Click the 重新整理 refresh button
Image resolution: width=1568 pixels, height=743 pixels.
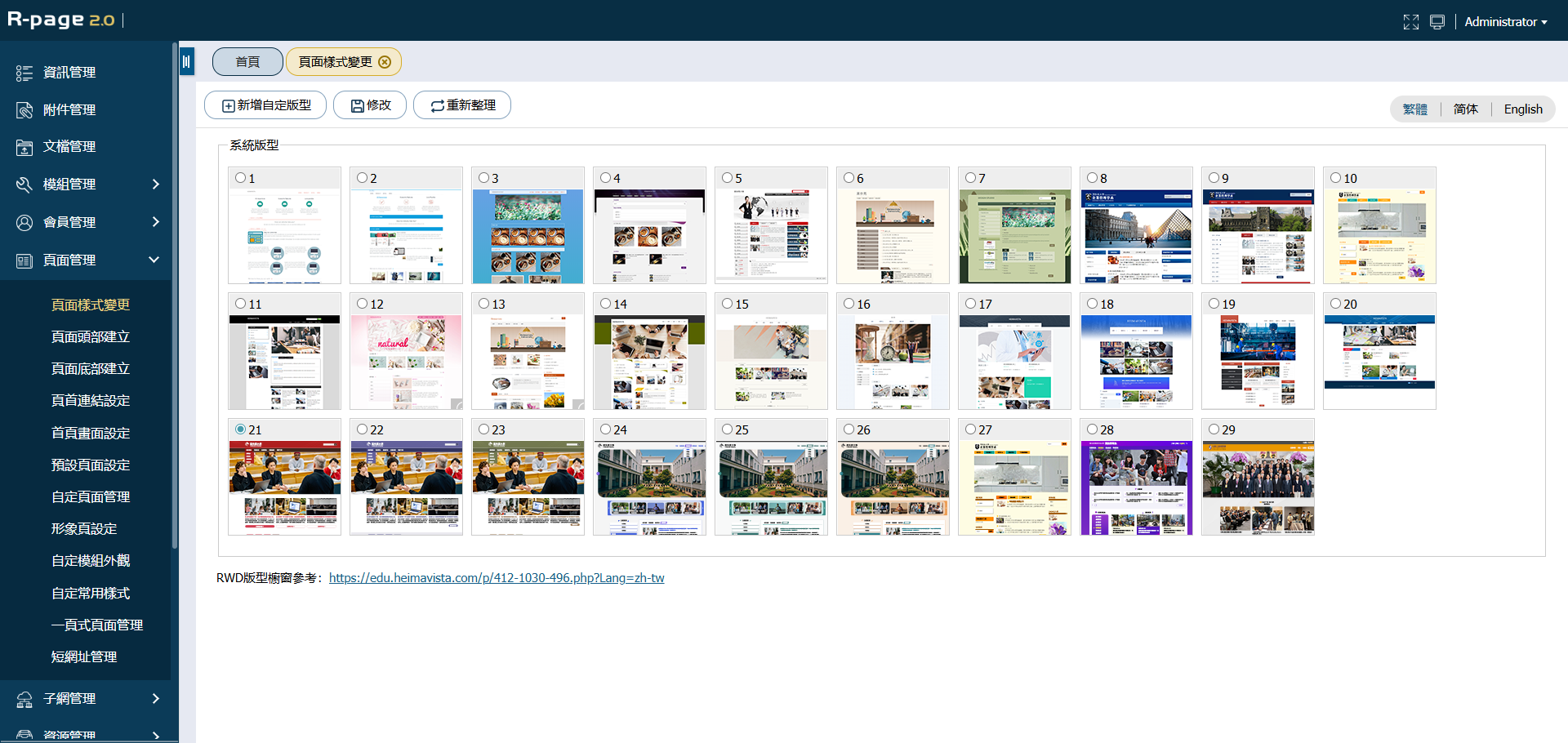(462, 105)
